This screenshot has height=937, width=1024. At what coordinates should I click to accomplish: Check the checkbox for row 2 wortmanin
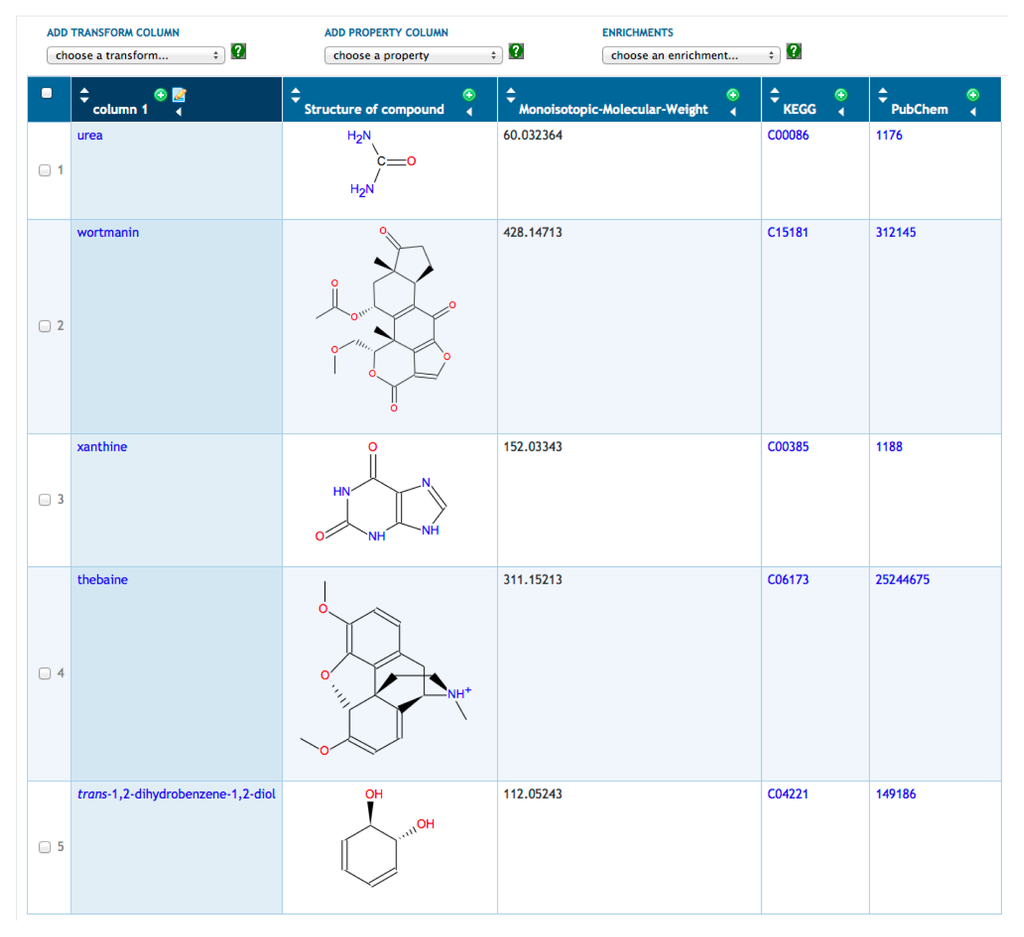click(44, 326)
